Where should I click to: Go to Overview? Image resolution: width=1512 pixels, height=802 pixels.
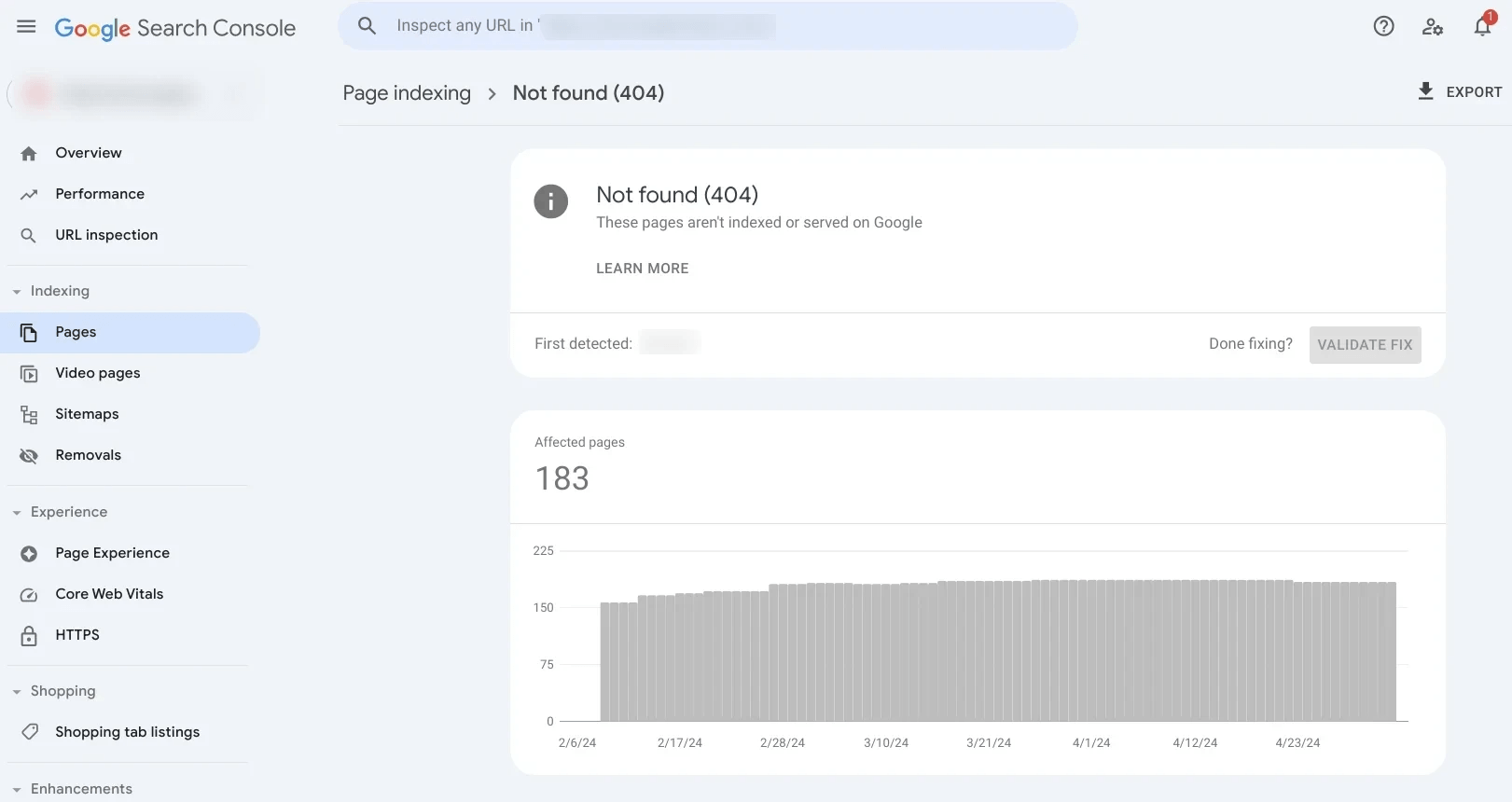coord(89,153)
